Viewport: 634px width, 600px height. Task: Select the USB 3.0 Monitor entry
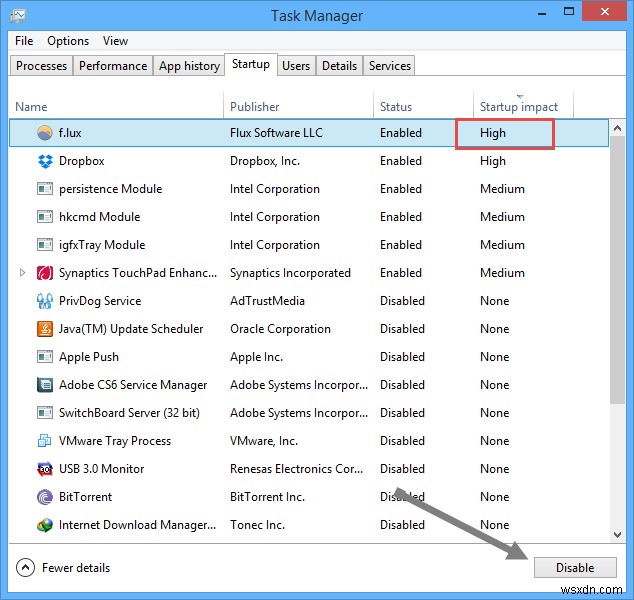101,469
